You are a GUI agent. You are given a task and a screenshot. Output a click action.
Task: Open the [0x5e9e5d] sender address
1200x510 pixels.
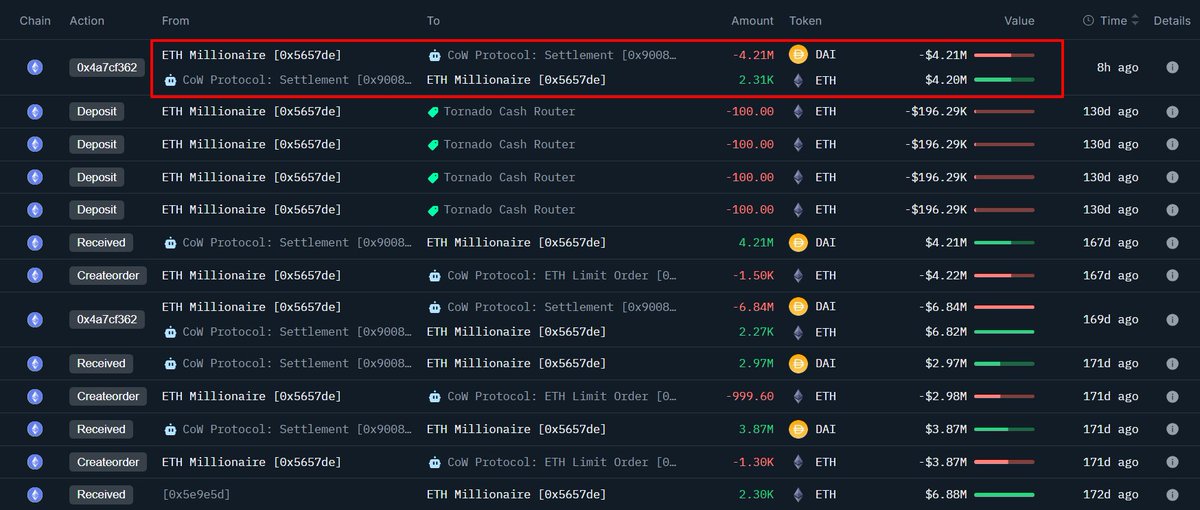pyautogui.click(x=196, y=495)
